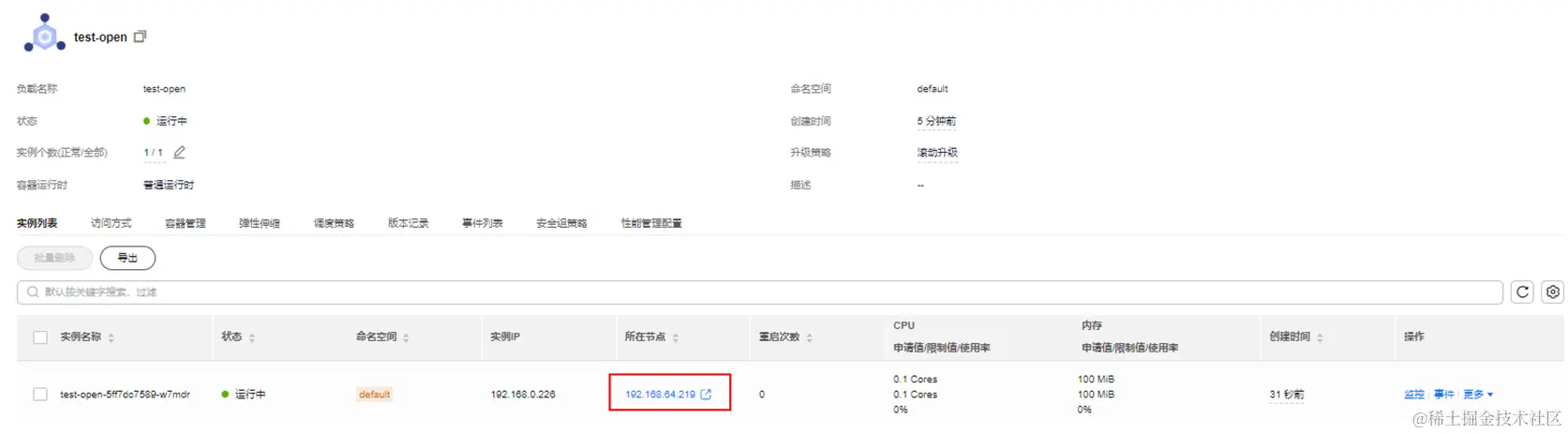Focus the keyword search filter field
Viewport: 1568px width, 434px height.
(760, 292)
